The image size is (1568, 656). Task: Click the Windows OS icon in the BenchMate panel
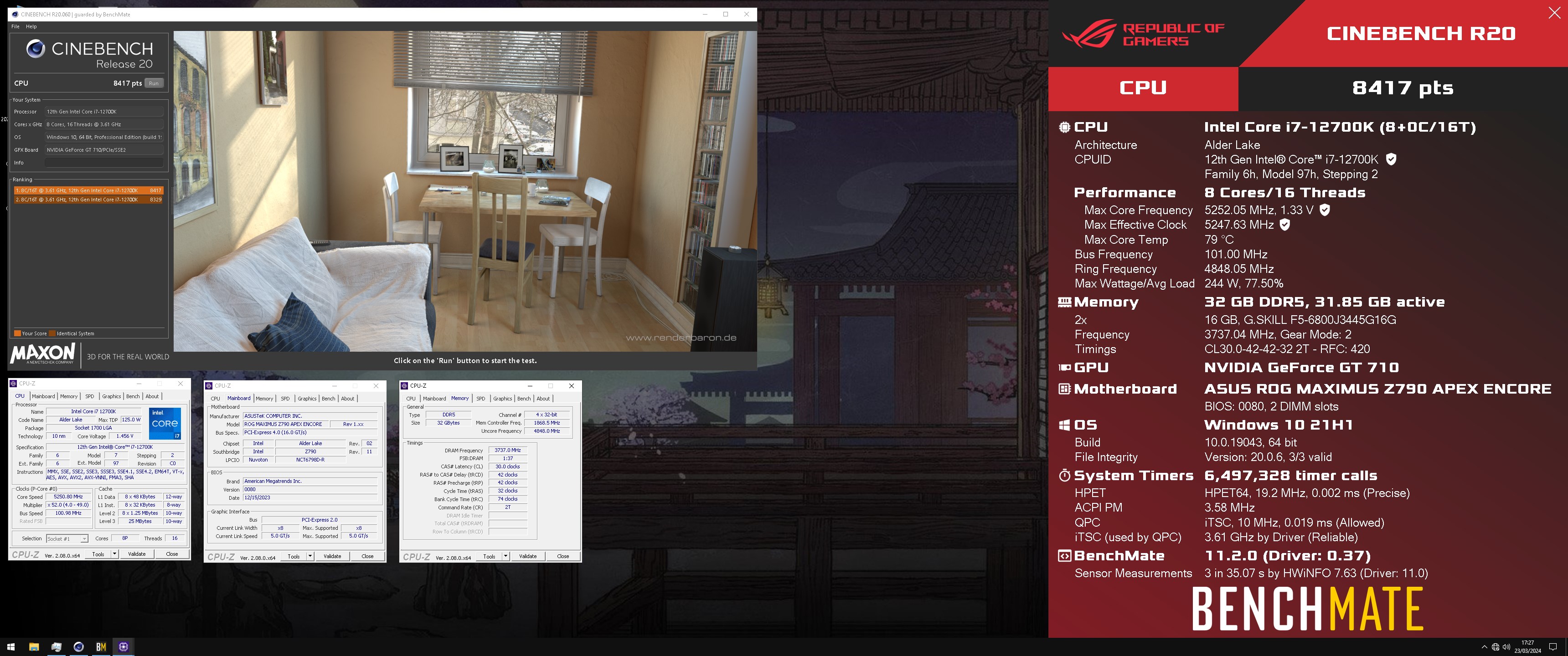pyautogui.click(x=1064, y=425)
